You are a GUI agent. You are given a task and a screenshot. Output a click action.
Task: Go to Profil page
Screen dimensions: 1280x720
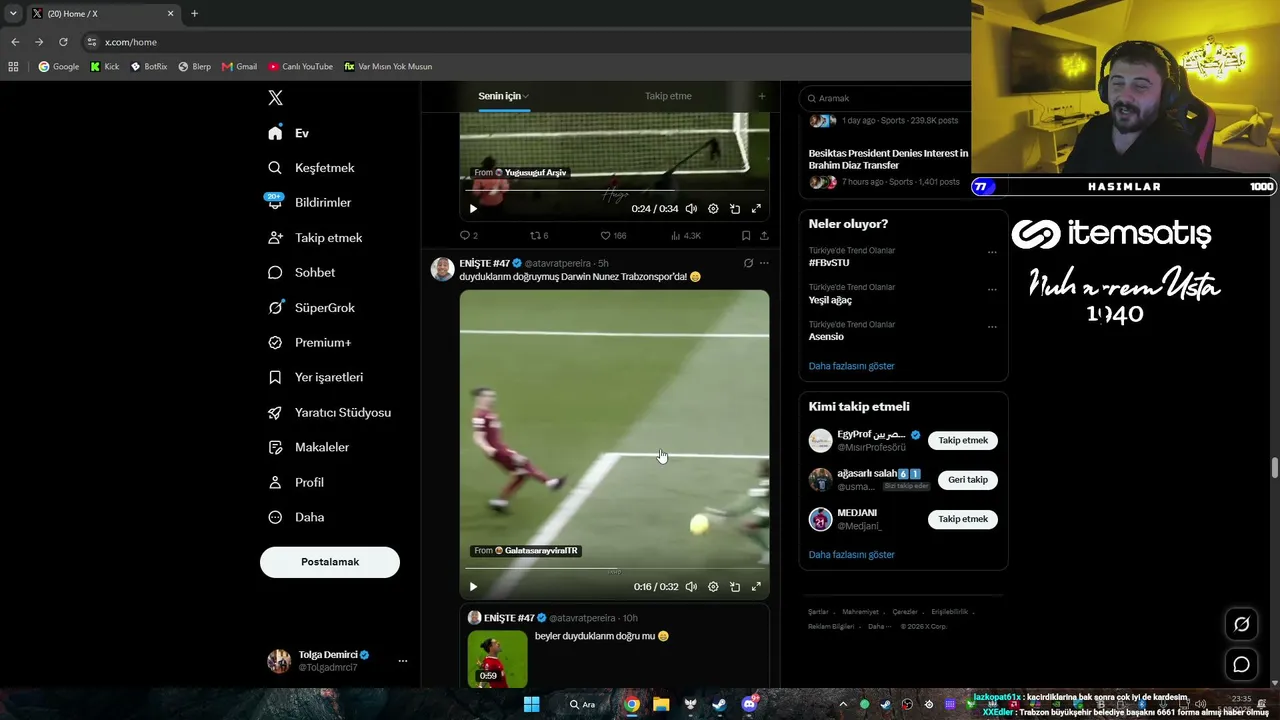(x=295, y=483)
